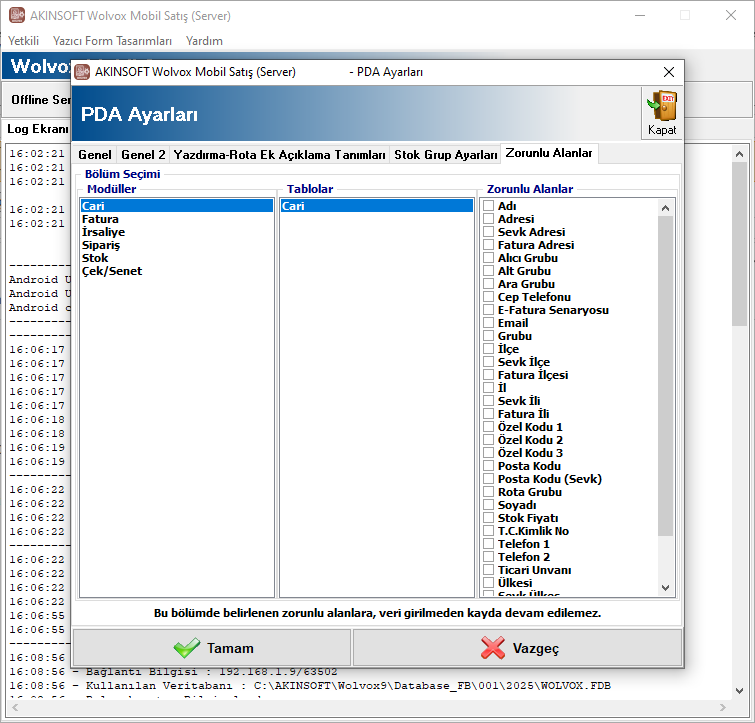Image resolution: width=755 pixels, height=723 pixels.
Task: Click the AKINSOFT app icon in dialog title bar
Action: coord(82,72)
